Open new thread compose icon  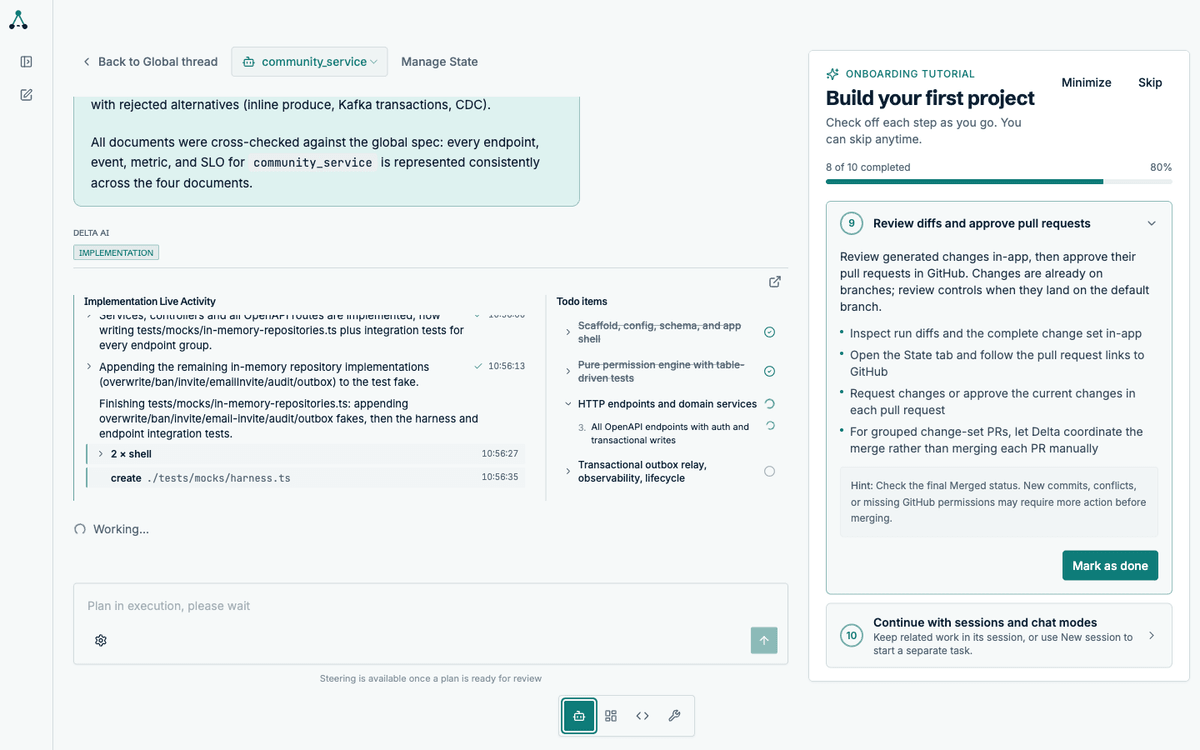coord(26,95)
